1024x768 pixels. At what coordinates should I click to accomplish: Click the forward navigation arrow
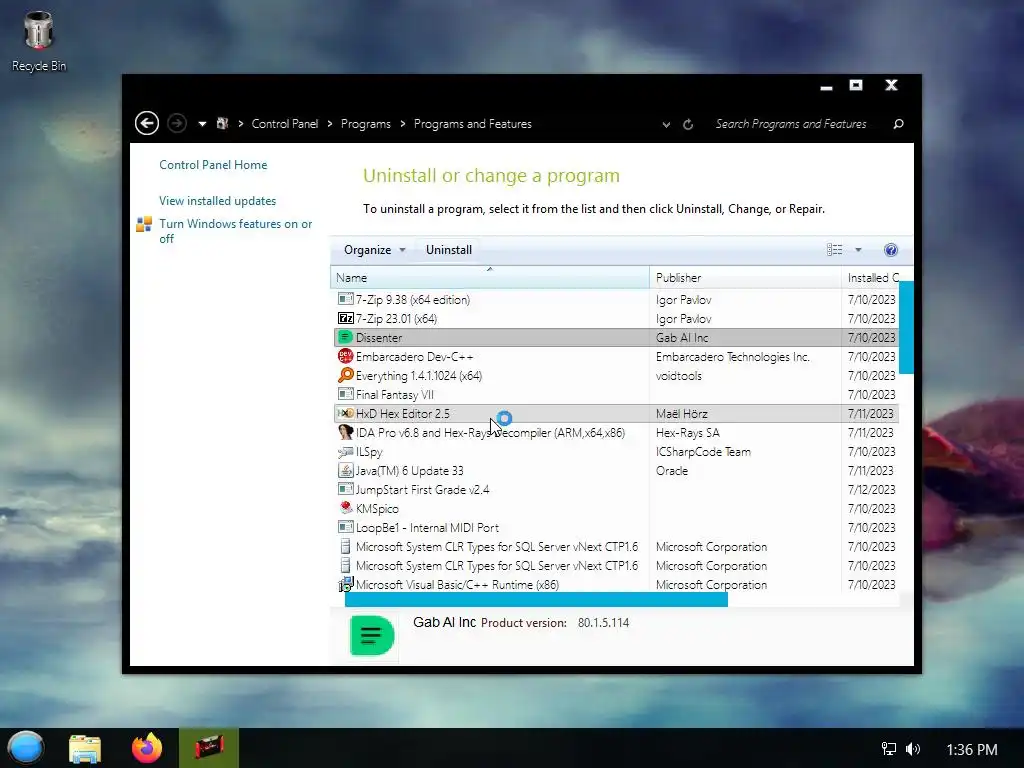pos(176,123)
